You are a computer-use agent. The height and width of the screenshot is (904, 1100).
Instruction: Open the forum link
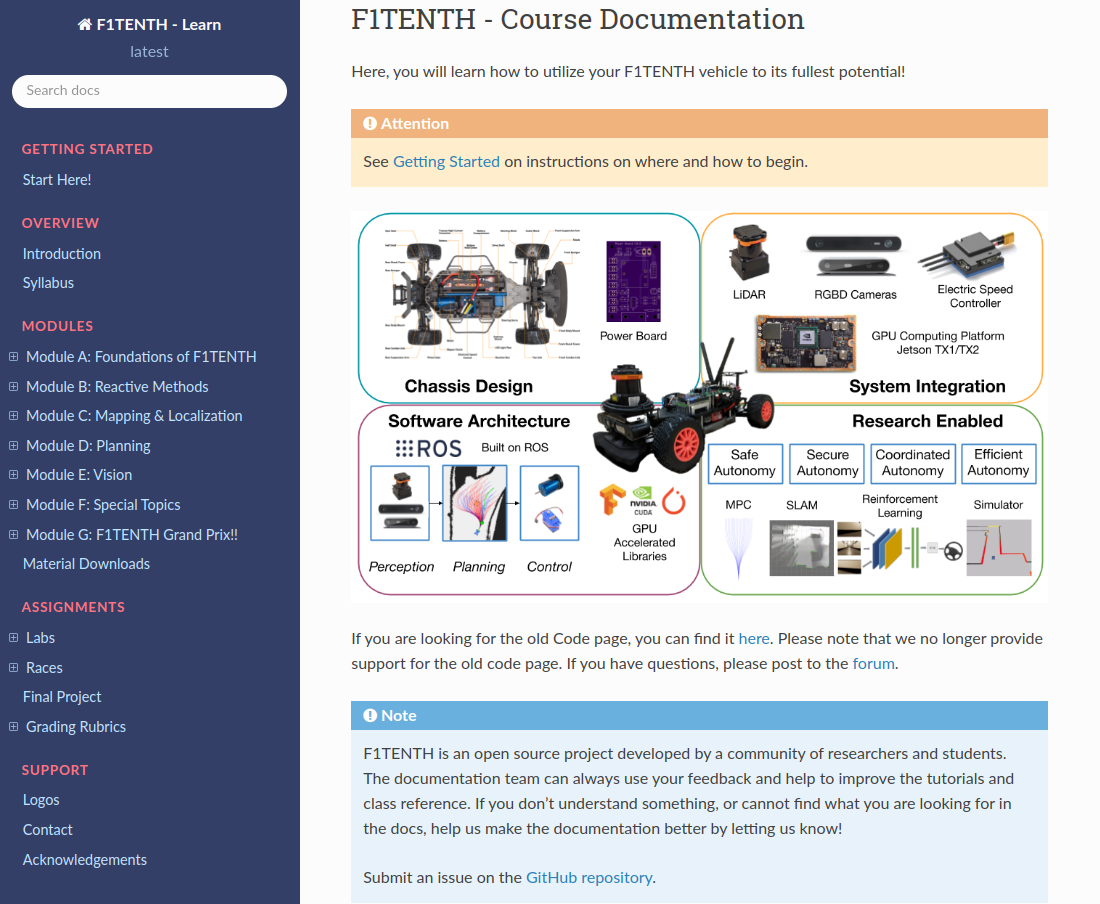click(x=873, y=663)
